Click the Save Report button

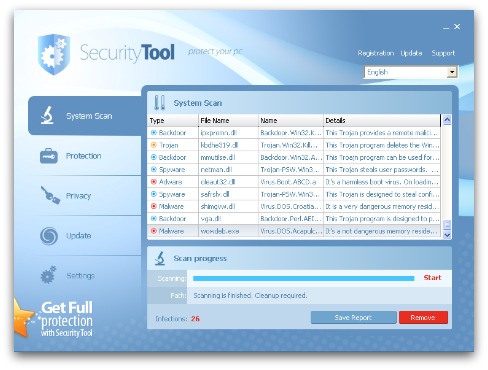click(x=353, y=317)
